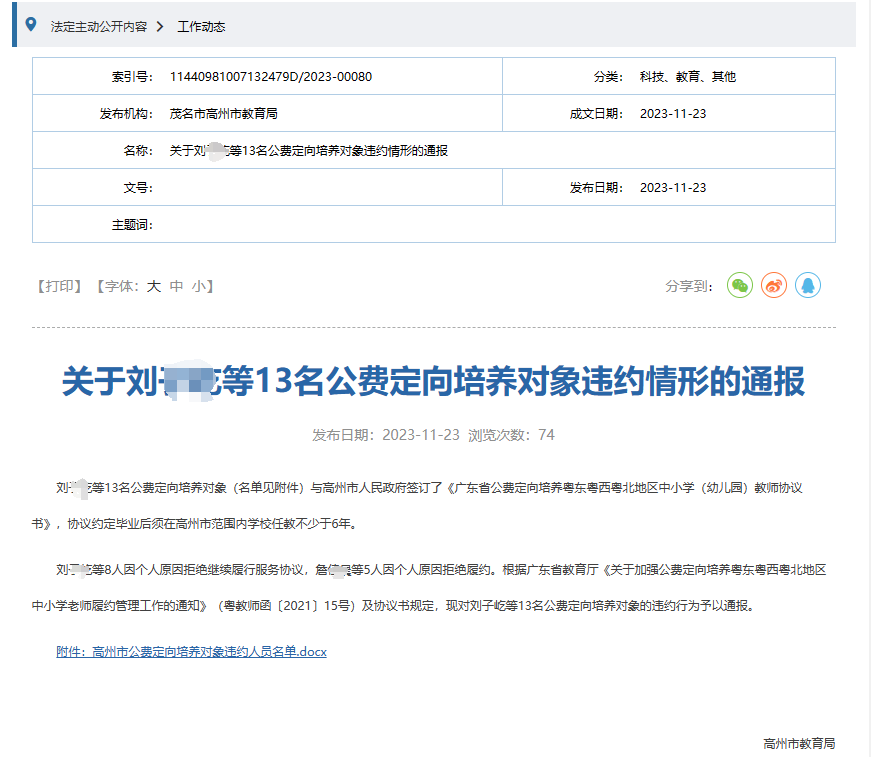This screenshot has width=871, height=757.
Task: Click the 成文日期 value 2023-11-23
Action: pos(673,114)
